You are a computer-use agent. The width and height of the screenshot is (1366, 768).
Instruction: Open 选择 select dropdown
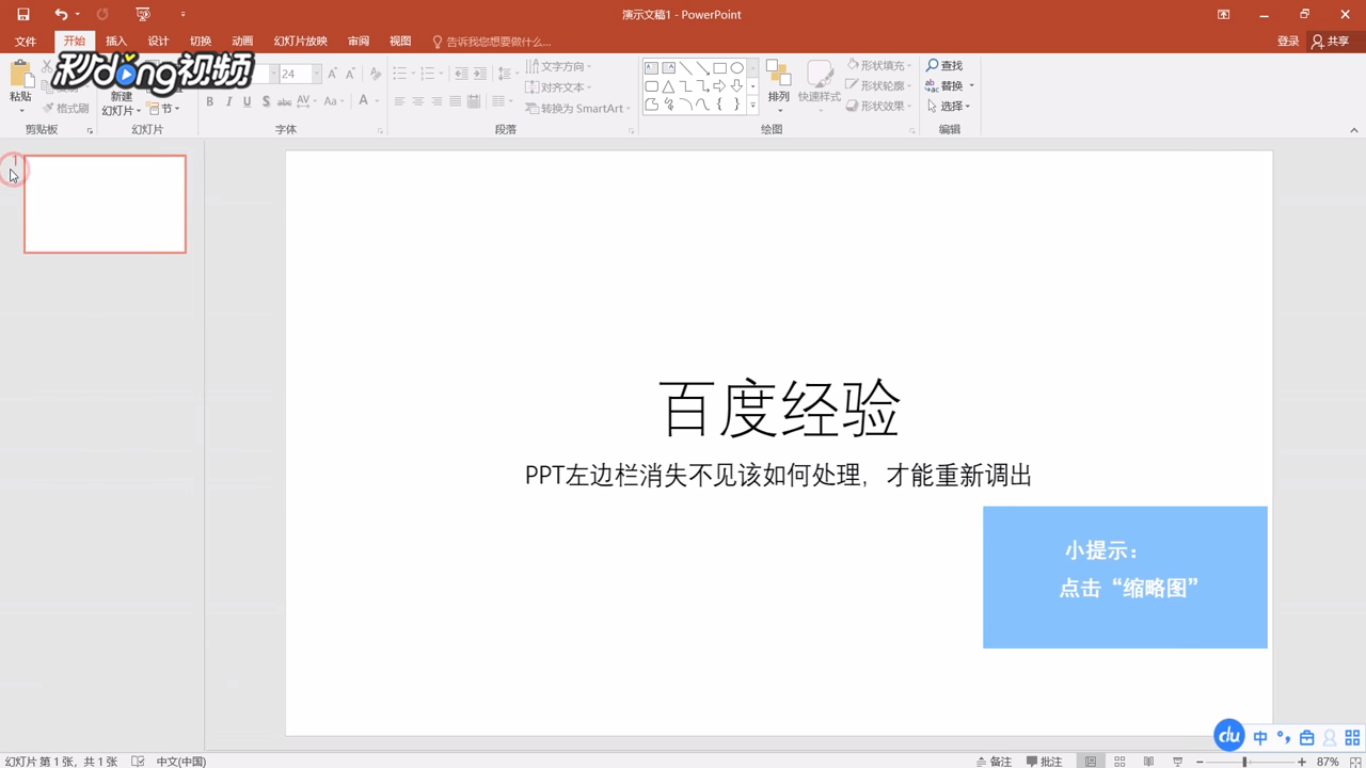click(948, 106)
